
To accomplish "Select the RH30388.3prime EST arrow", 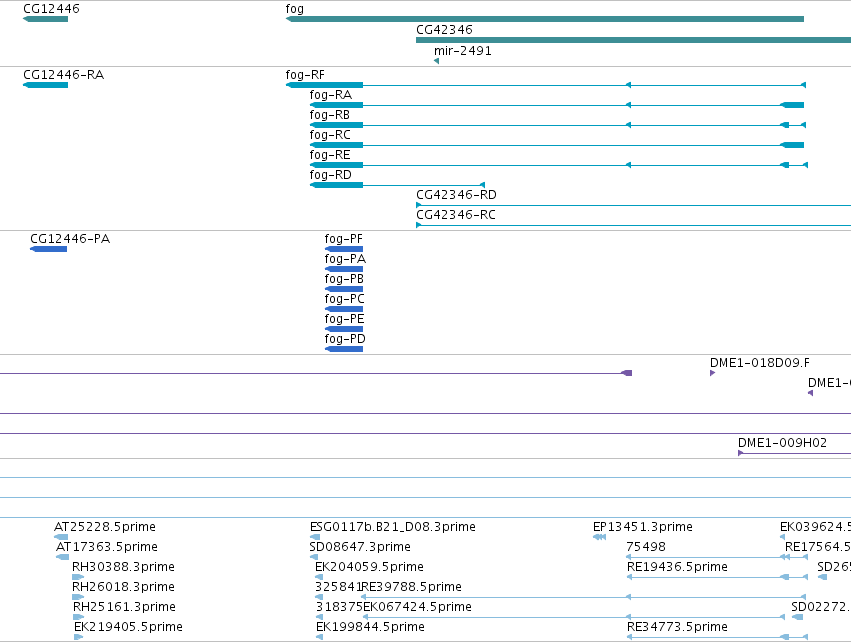I will click(78, 577).
